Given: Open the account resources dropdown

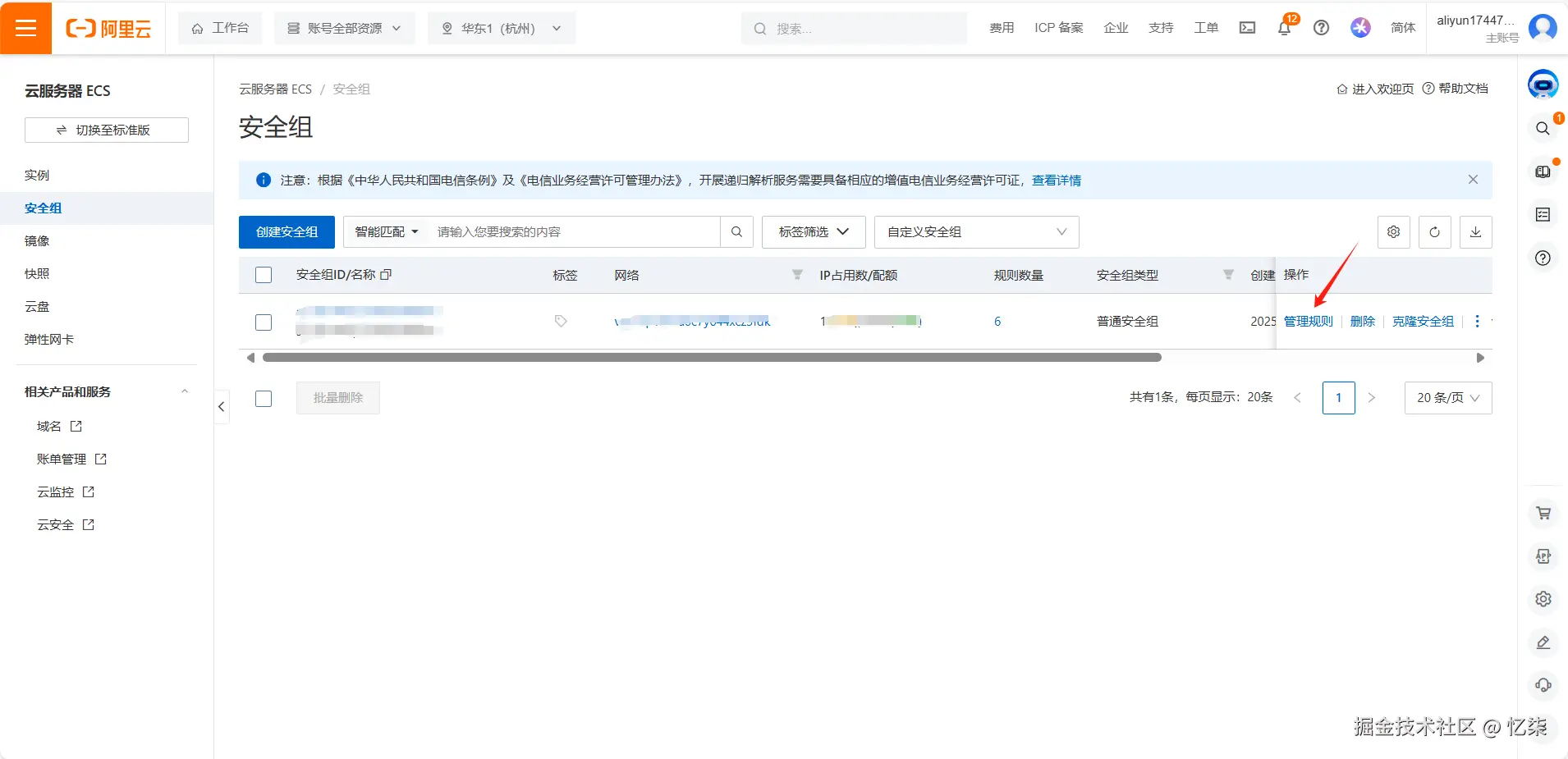Looking at the screenshot, I should coord(345,28).
